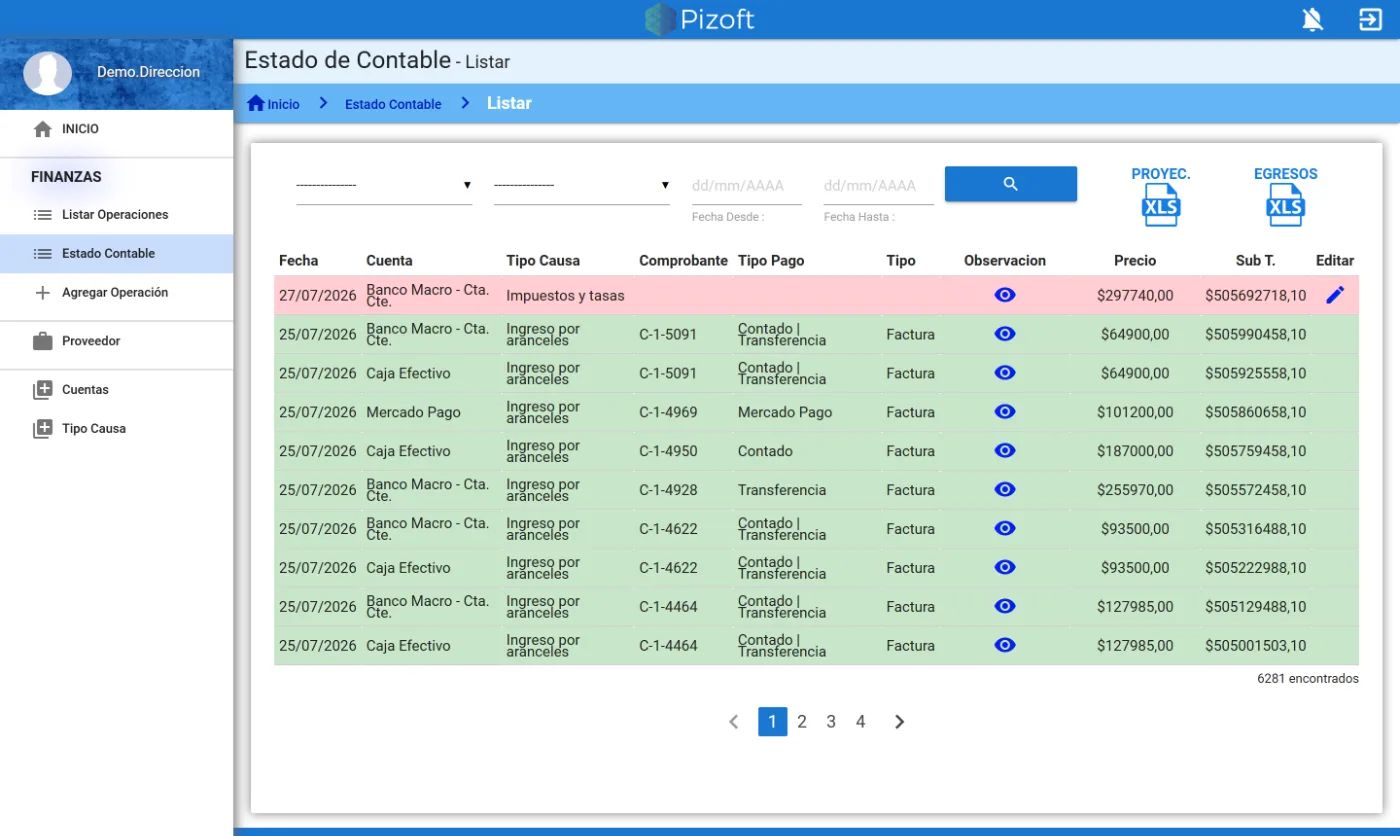Click the Fecha column header
This screenshot has height=836, width=1400.
[299, 261]
